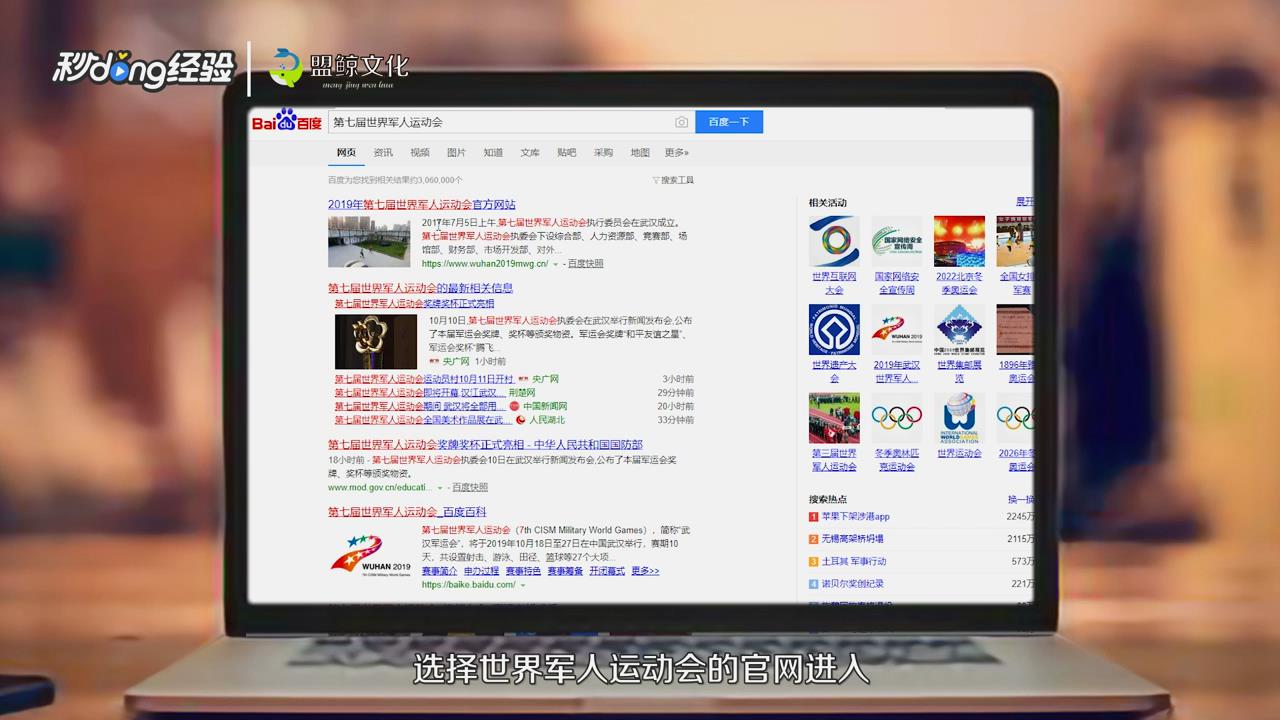Open the 开闭幕式 sublink
The height and width of the screenshot is (720, 1280).
[607, 571]
